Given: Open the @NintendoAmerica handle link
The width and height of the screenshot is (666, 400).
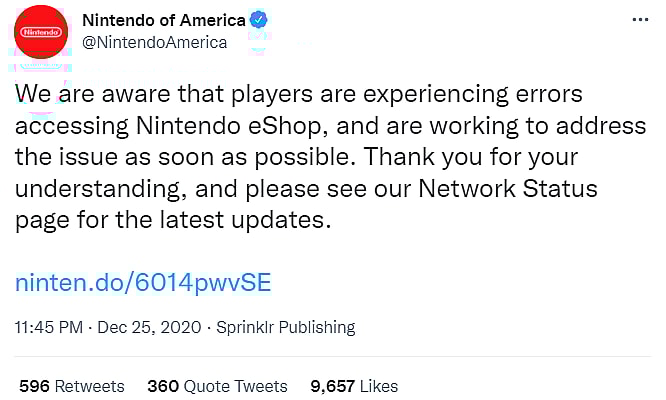Looking at the screenshot, I should point(154,42).
